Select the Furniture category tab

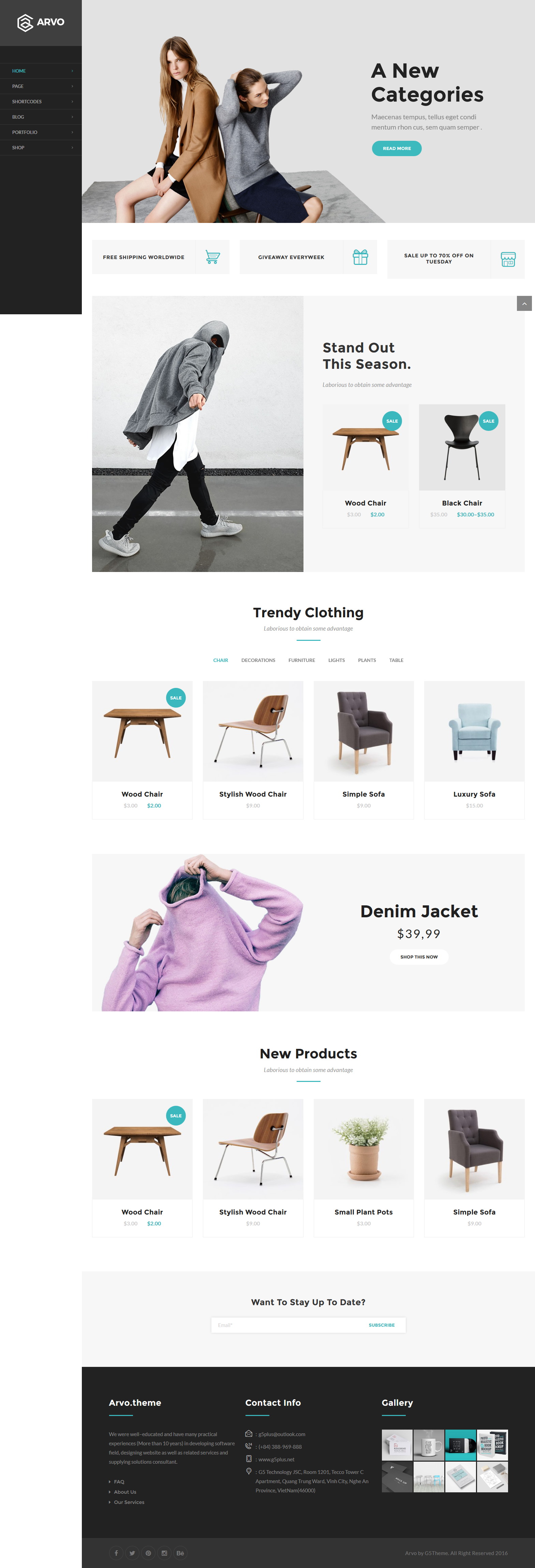(x=302, y=661)
